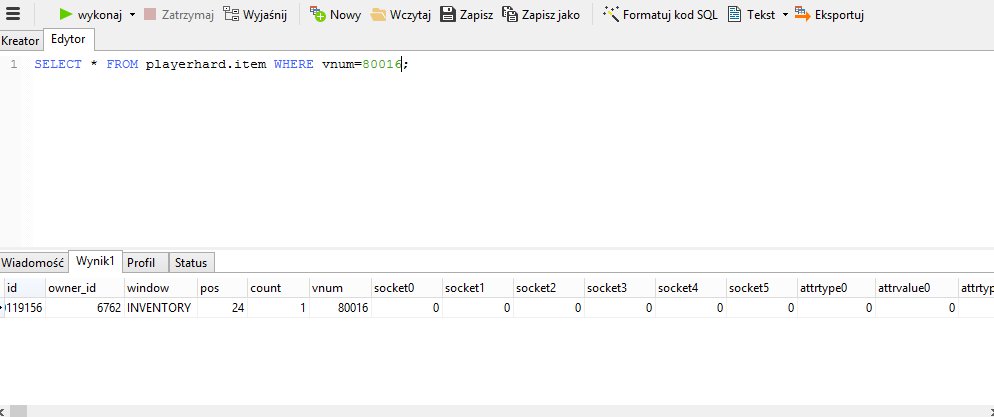The image size is (994, 417).
Task: Click into the SQL query editor line
Action: [x=221, y=64]
